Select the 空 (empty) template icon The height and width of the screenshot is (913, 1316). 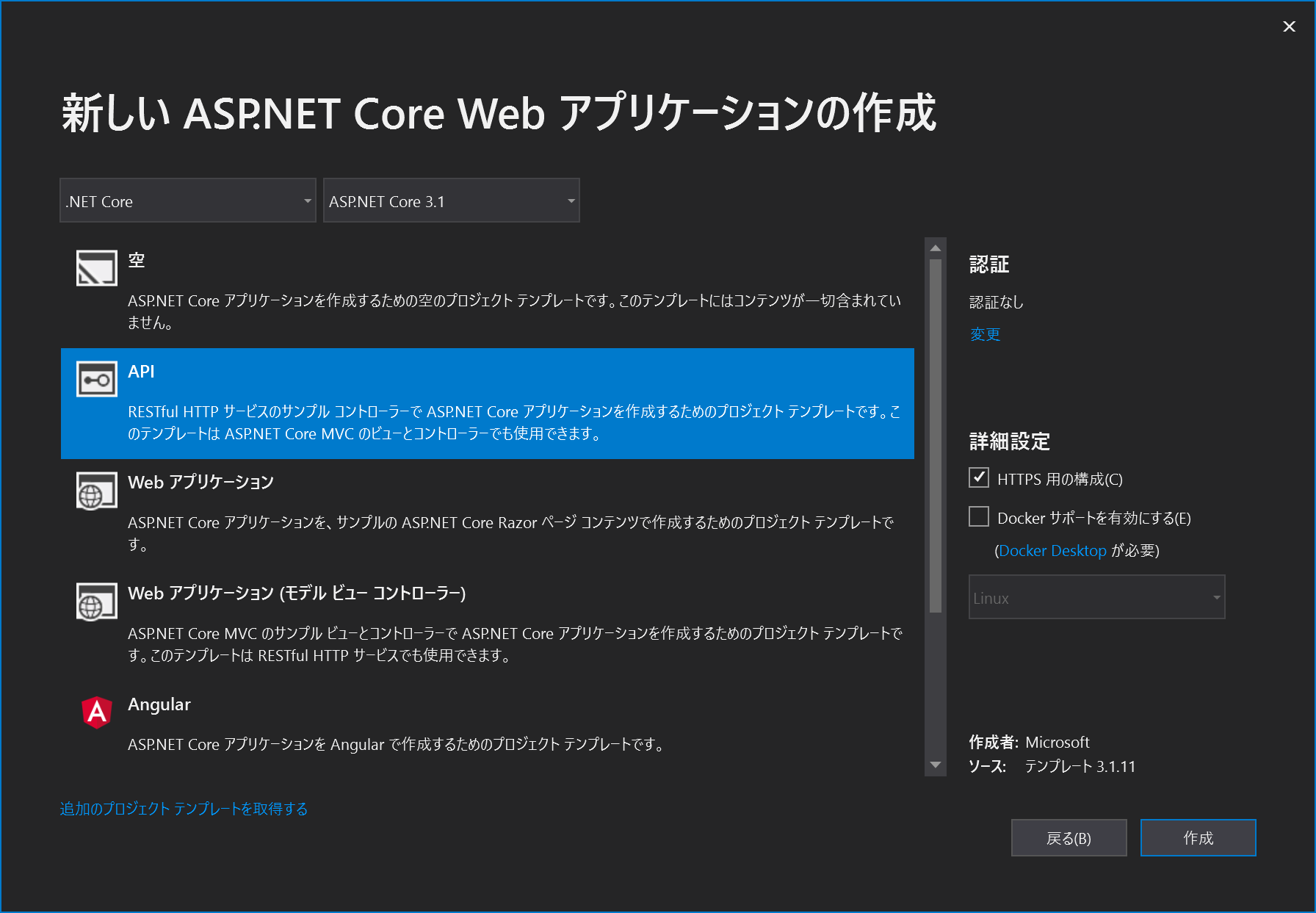coord(97,268)
